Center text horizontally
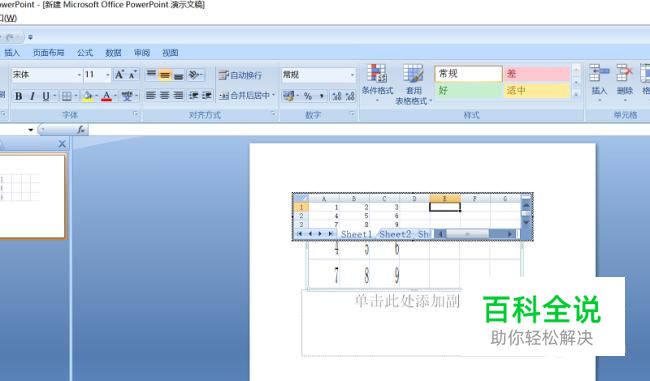650x381 pixels. click(165, 95)
